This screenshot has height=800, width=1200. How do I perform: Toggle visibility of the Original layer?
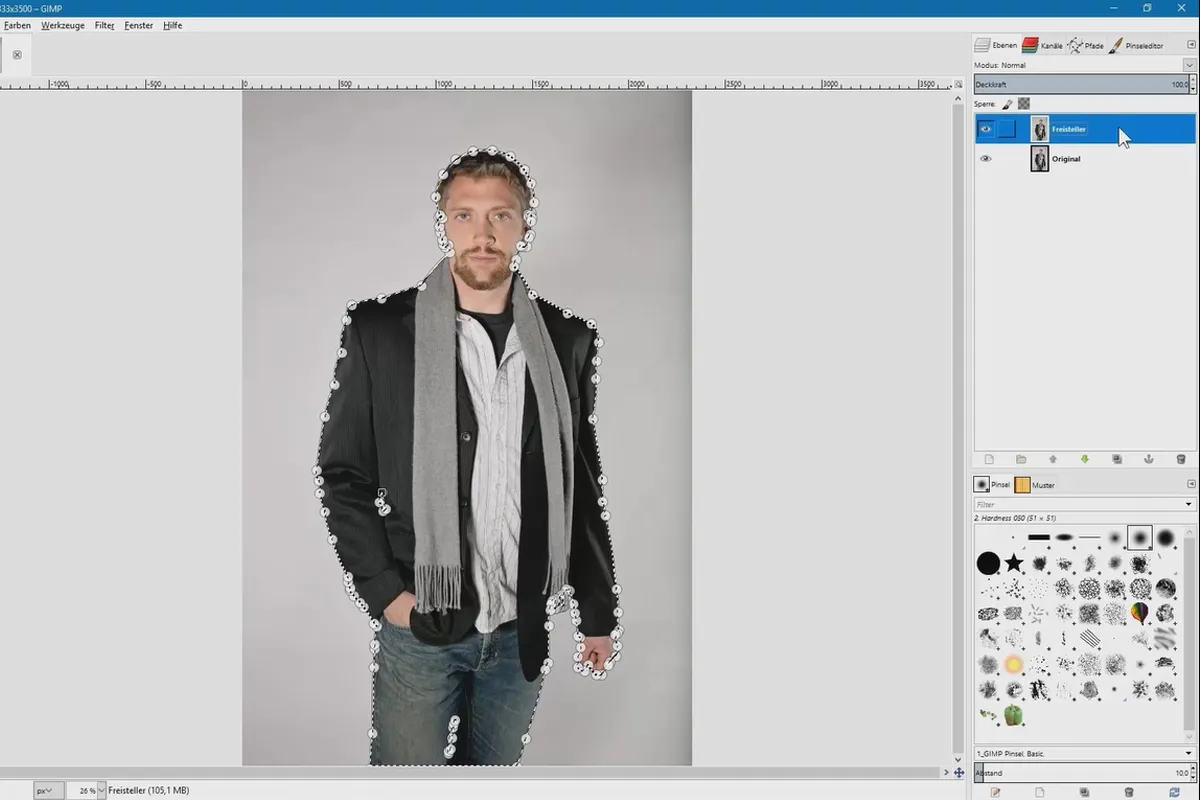tap(986, 159)
